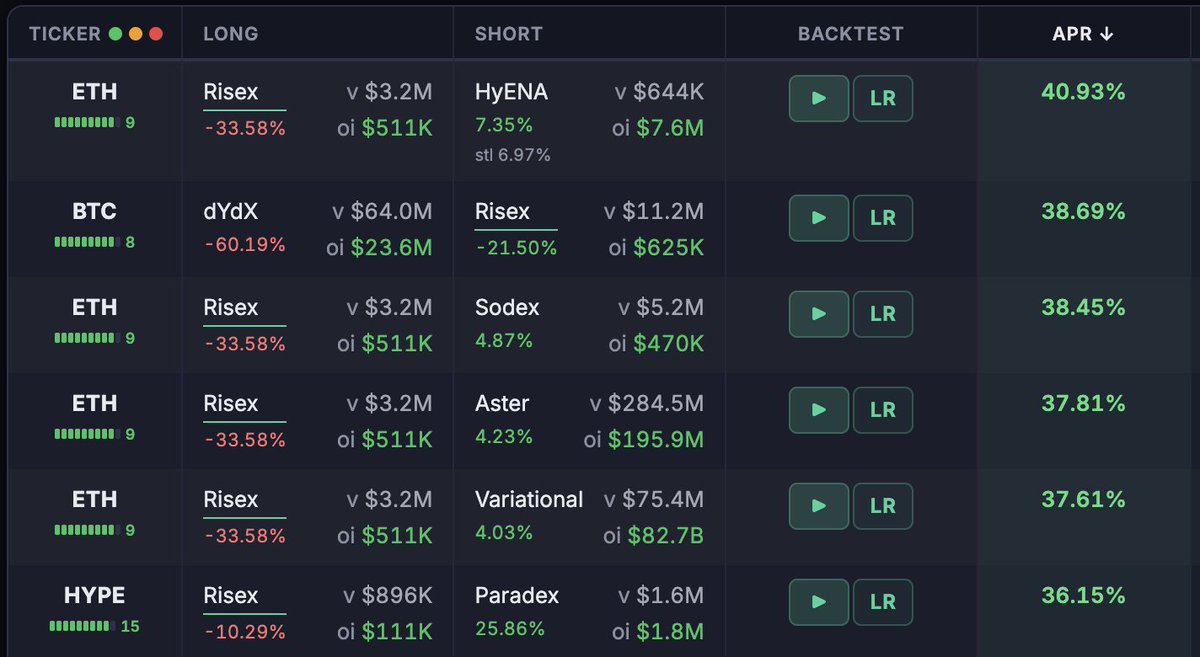Viewport: 1200px width, 657px height.
Task: Click the LONG column header
Action: point(231,34)
